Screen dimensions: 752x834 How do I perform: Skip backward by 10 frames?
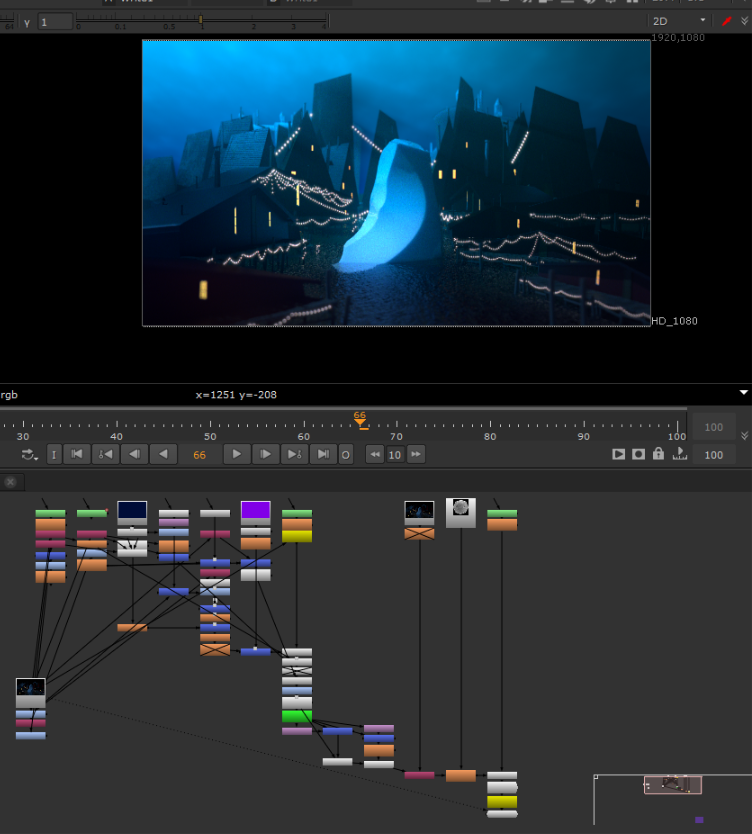pos(375,454)
